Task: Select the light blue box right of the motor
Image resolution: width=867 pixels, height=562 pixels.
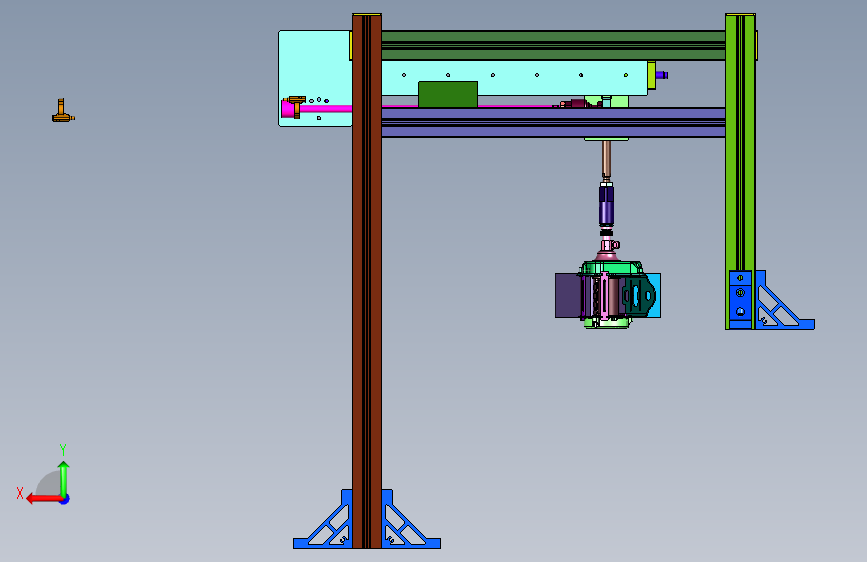Action: click(x=654, y=295)
